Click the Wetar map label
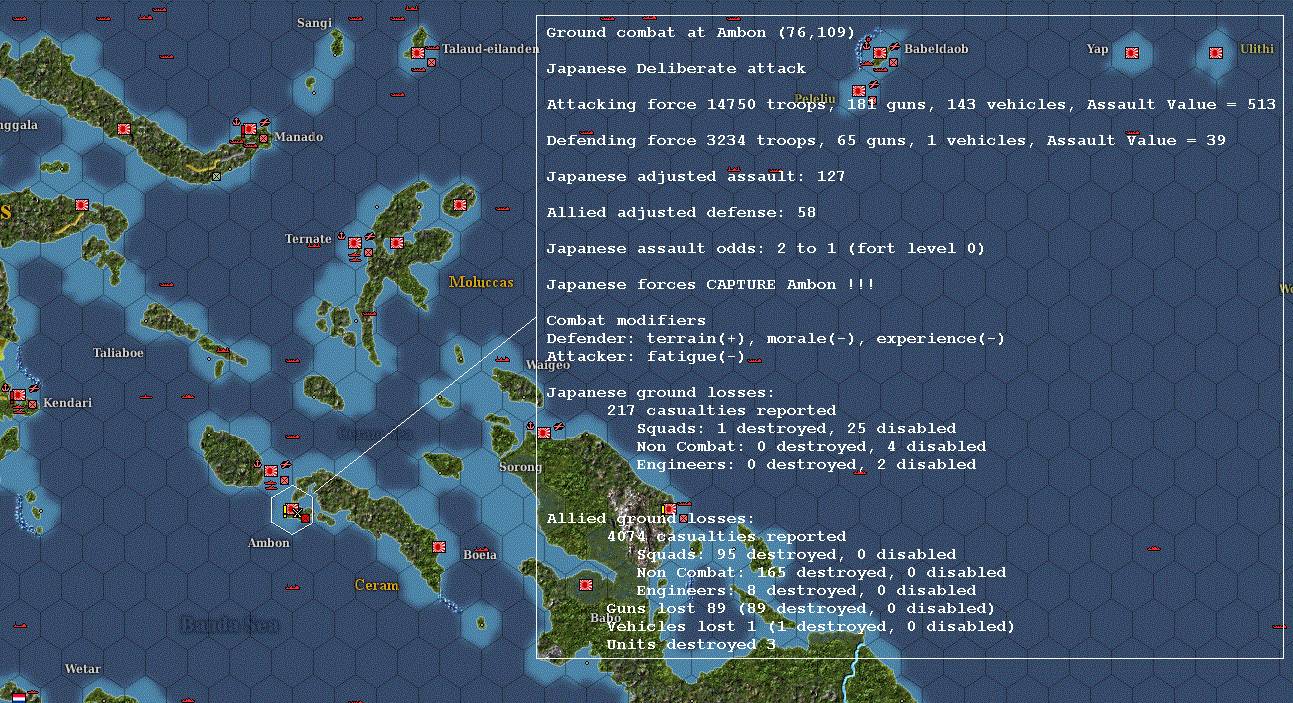 [83, 669]
